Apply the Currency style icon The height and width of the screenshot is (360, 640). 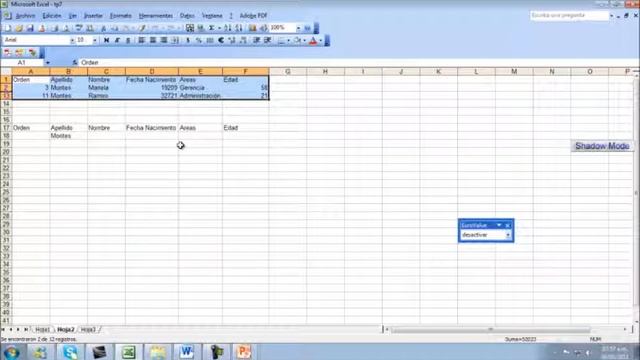pyautogui.click(x=188, y=40)
